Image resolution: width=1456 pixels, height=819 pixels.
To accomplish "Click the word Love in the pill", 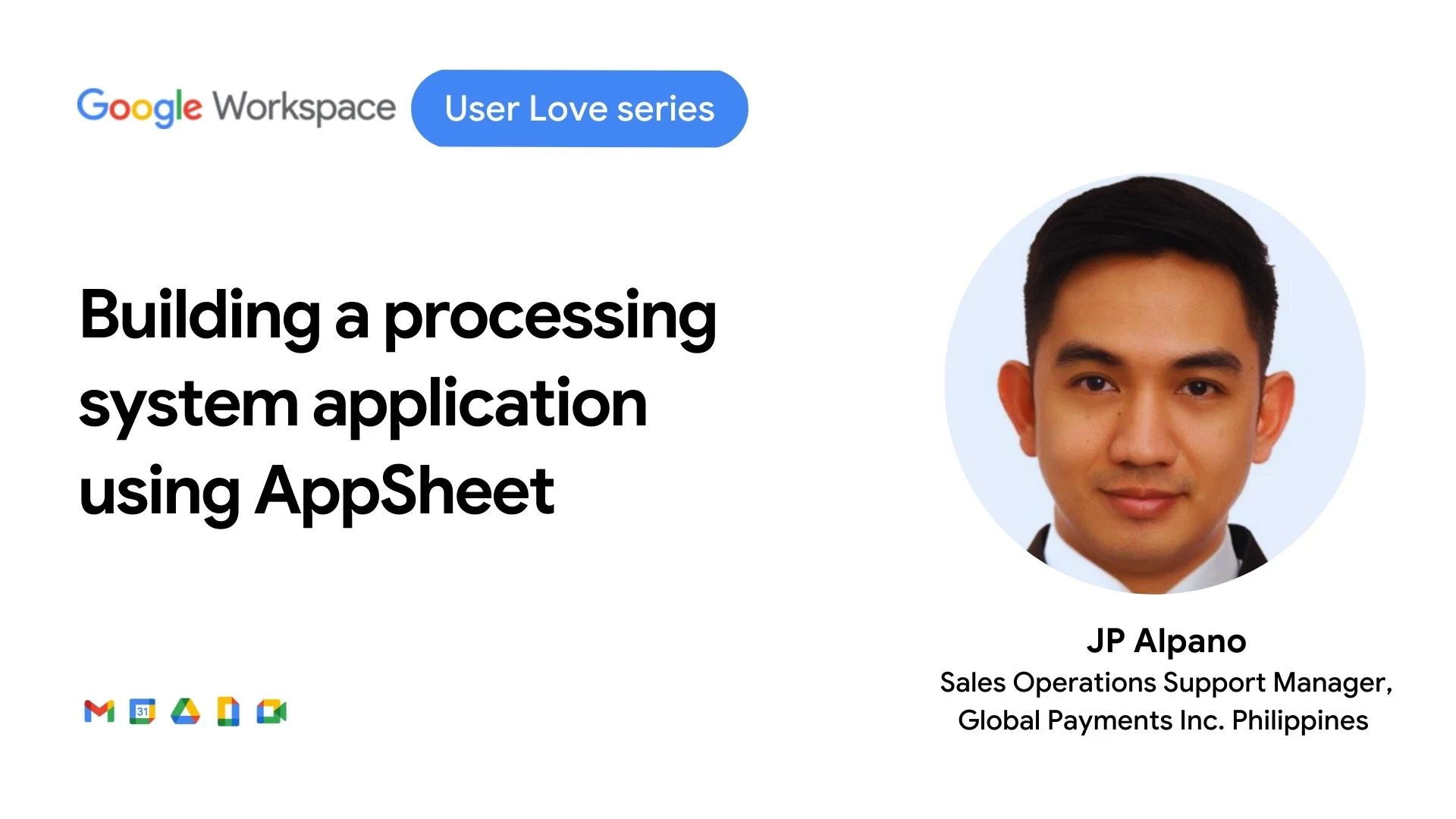I will 570,108.
